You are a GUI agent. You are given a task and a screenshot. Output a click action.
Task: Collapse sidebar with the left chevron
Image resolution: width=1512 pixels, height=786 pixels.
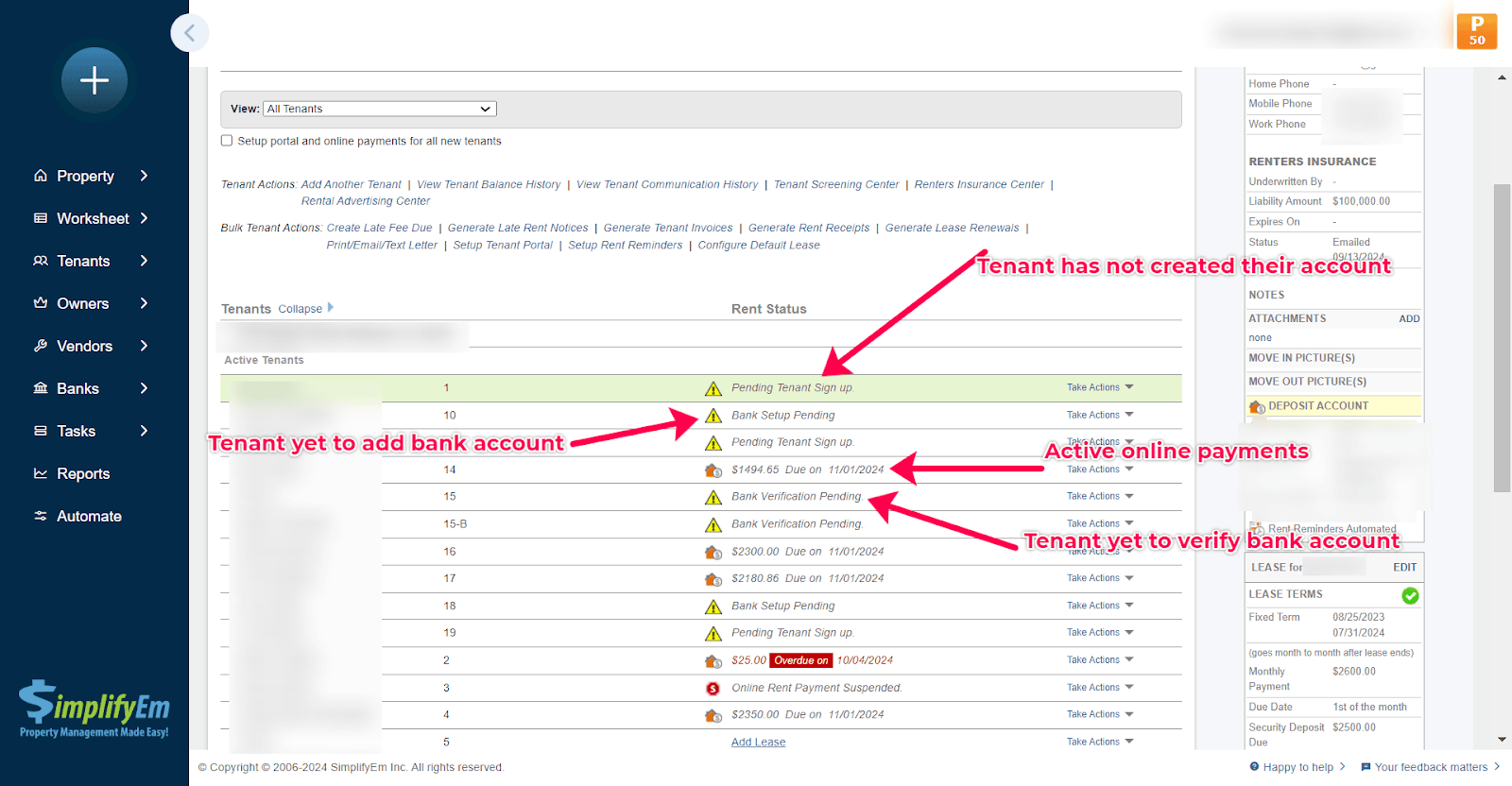(189, 33)
